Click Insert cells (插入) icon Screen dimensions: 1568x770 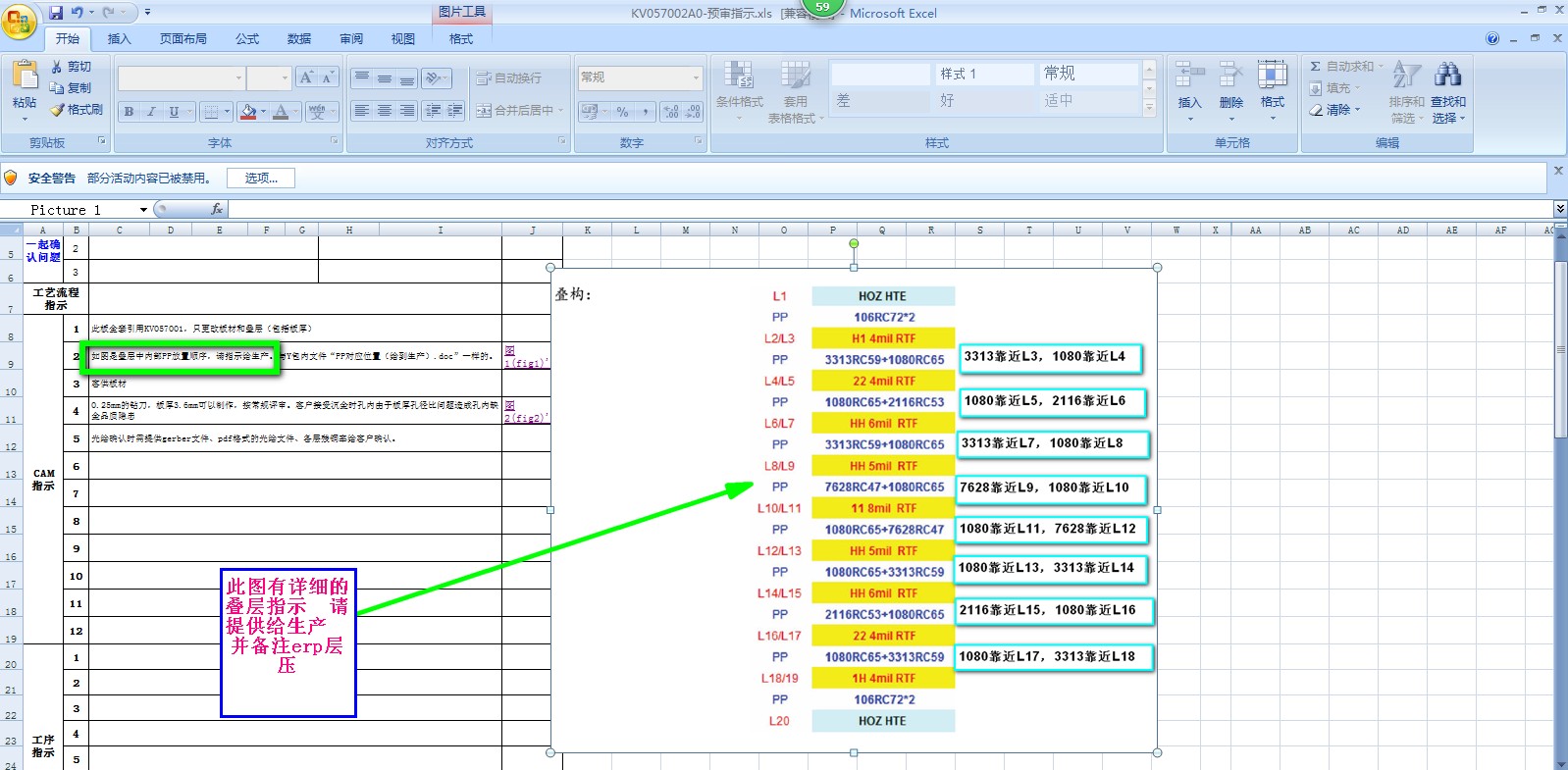1189,75
